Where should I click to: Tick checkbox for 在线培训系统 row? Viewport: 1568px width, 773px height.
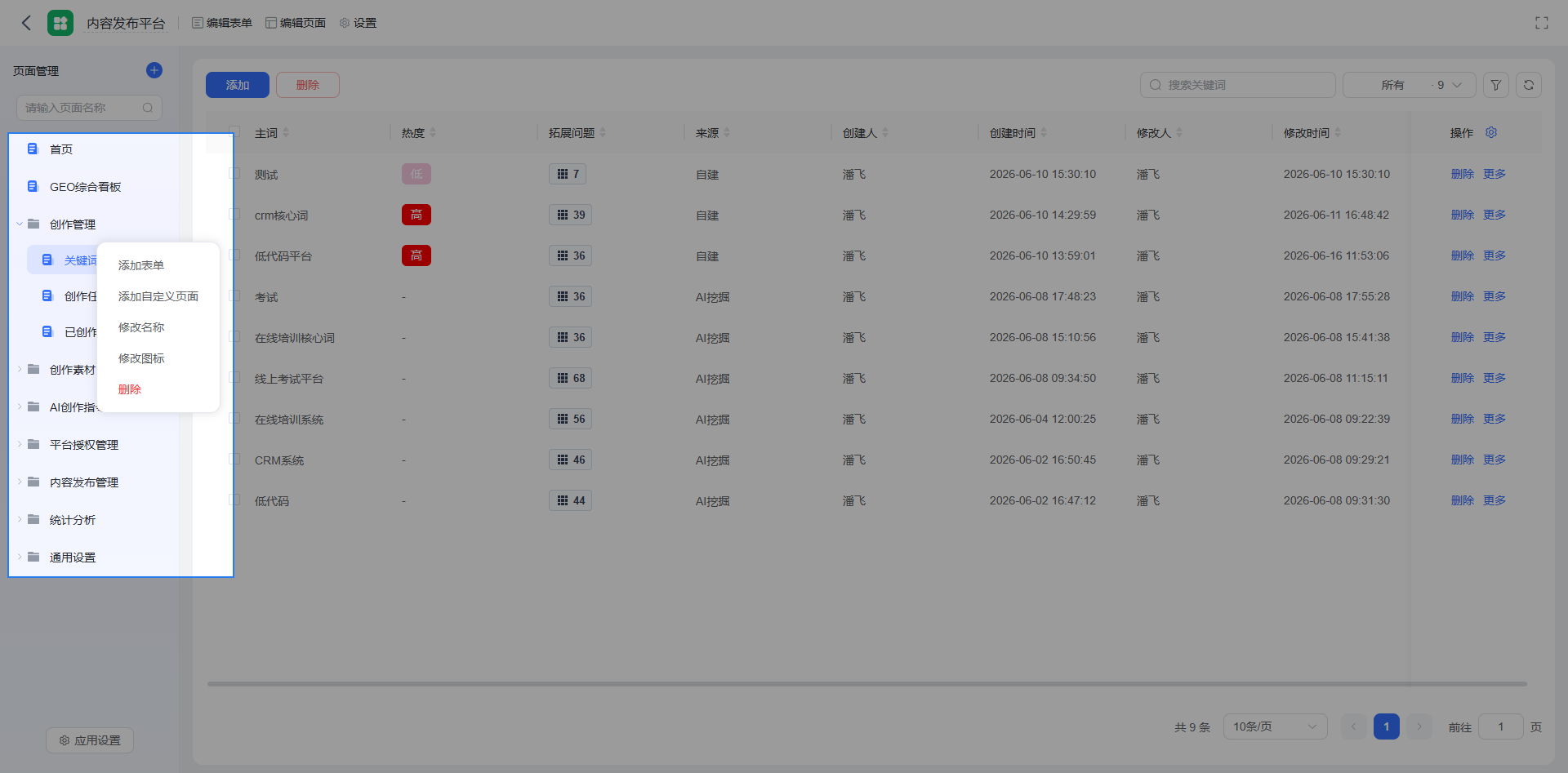[x=234, y=418]
